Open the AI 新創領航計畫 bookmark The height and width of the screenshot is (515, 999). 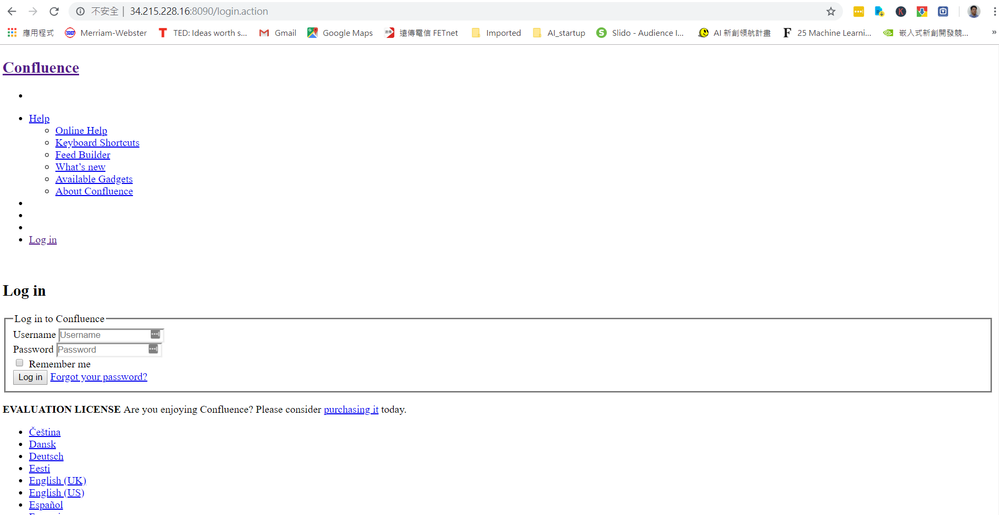[x=734, y=33]
